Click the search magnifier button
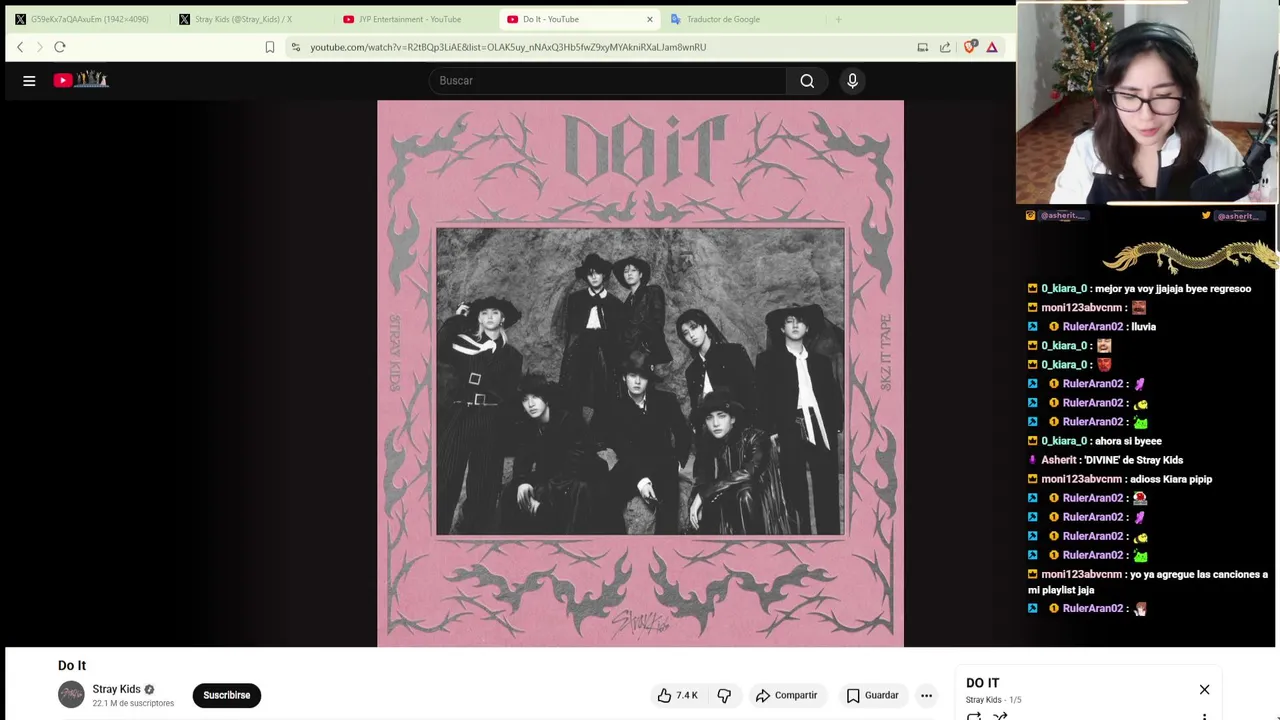Image resolution: width=1280 pixels, height=720 pixels. point(807,81)
